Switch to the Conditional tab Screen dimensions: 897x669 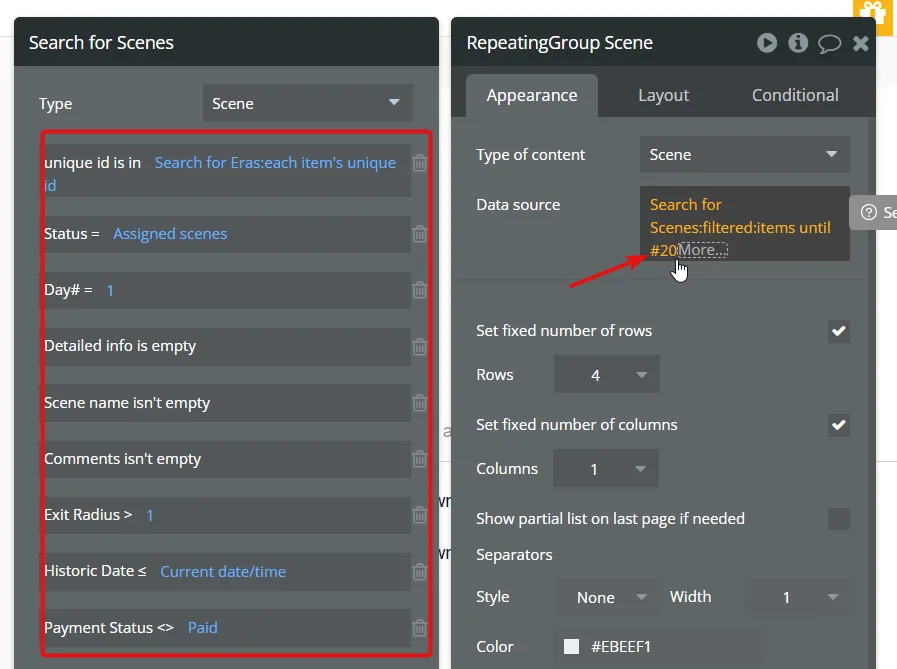click(795, 95)
